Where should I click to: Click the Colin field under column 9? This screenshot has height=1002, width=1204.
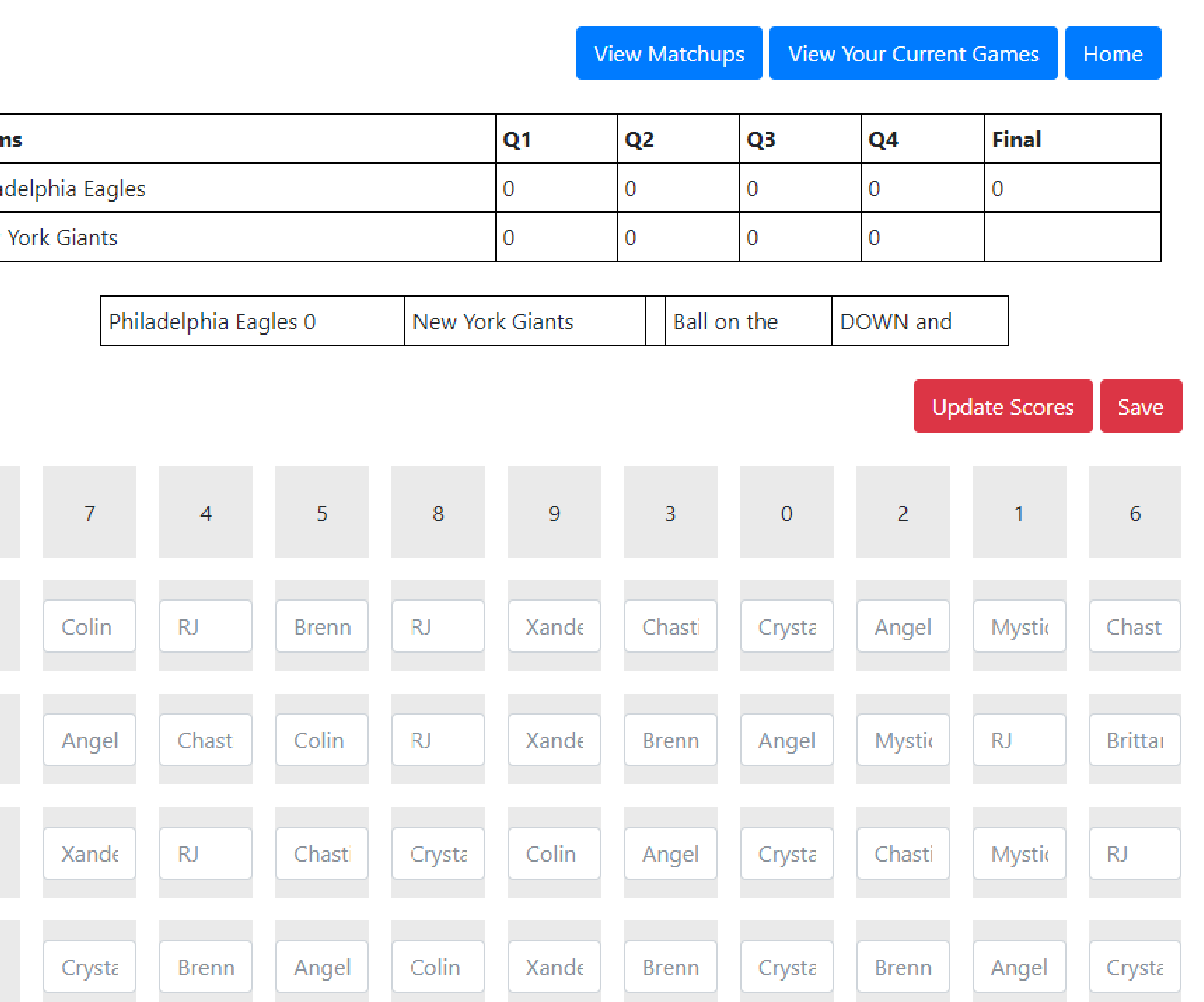click(x=554, y=854)
